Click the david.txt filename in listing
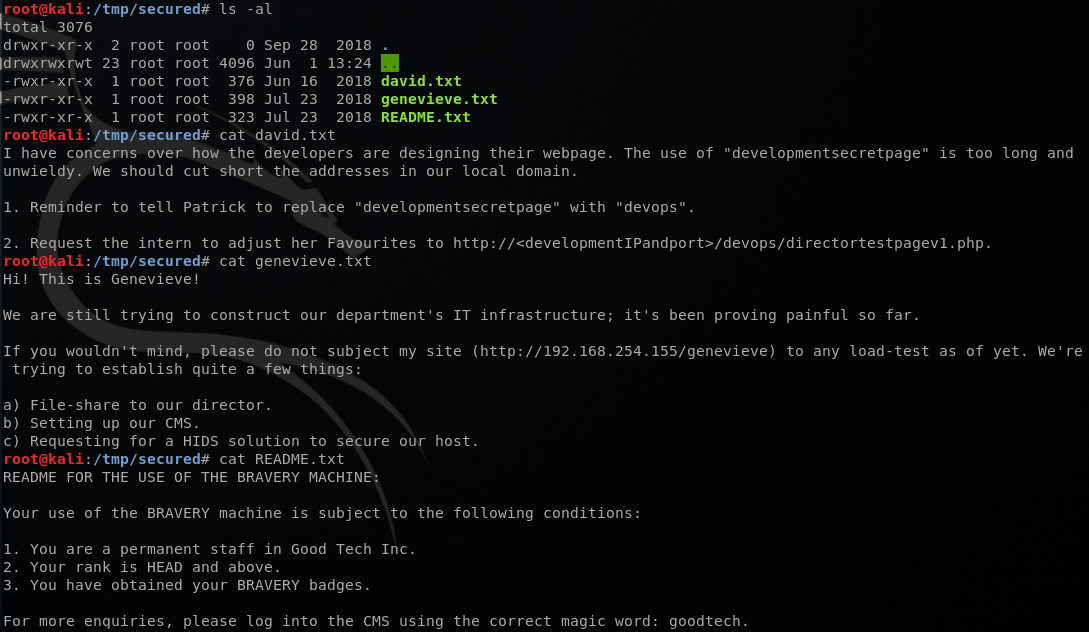This screenshot has width=1089, height=632. pyautogui.click(x=421, y=81)
